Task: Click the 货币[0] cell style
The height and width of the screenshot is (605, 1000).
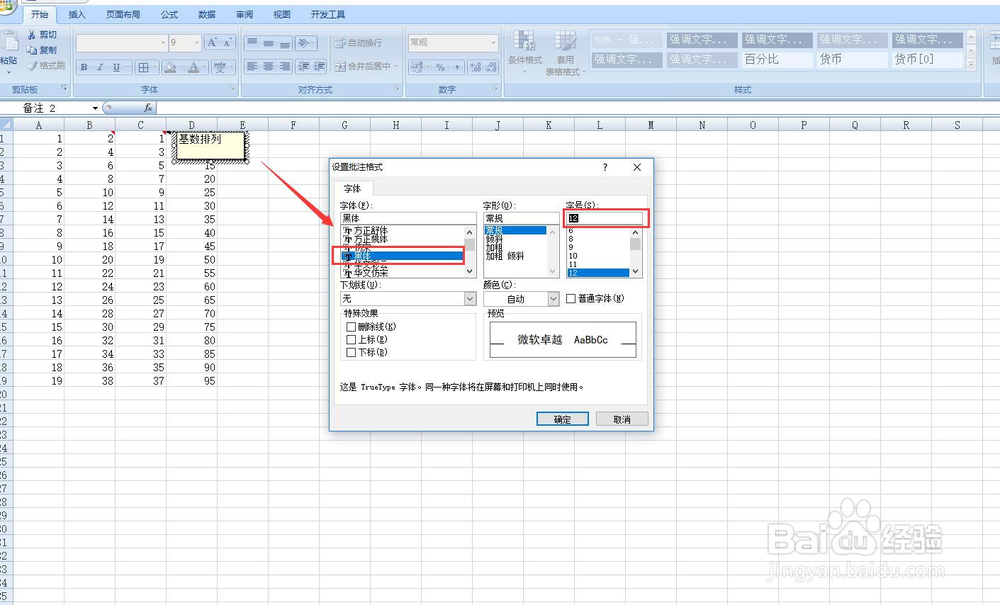Action: click(x=926, y=59)
